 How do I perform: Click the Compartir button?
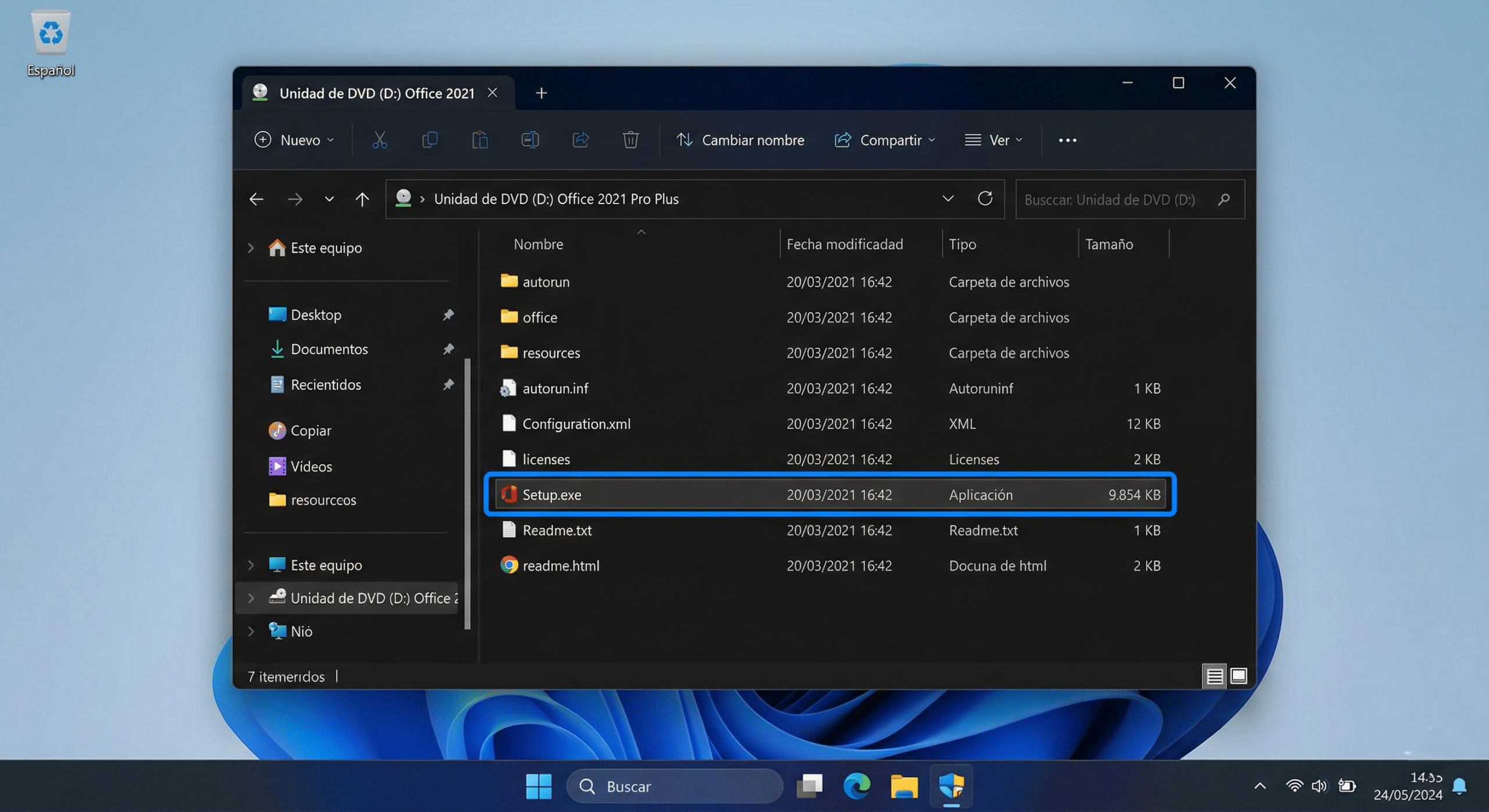(884, 140)
